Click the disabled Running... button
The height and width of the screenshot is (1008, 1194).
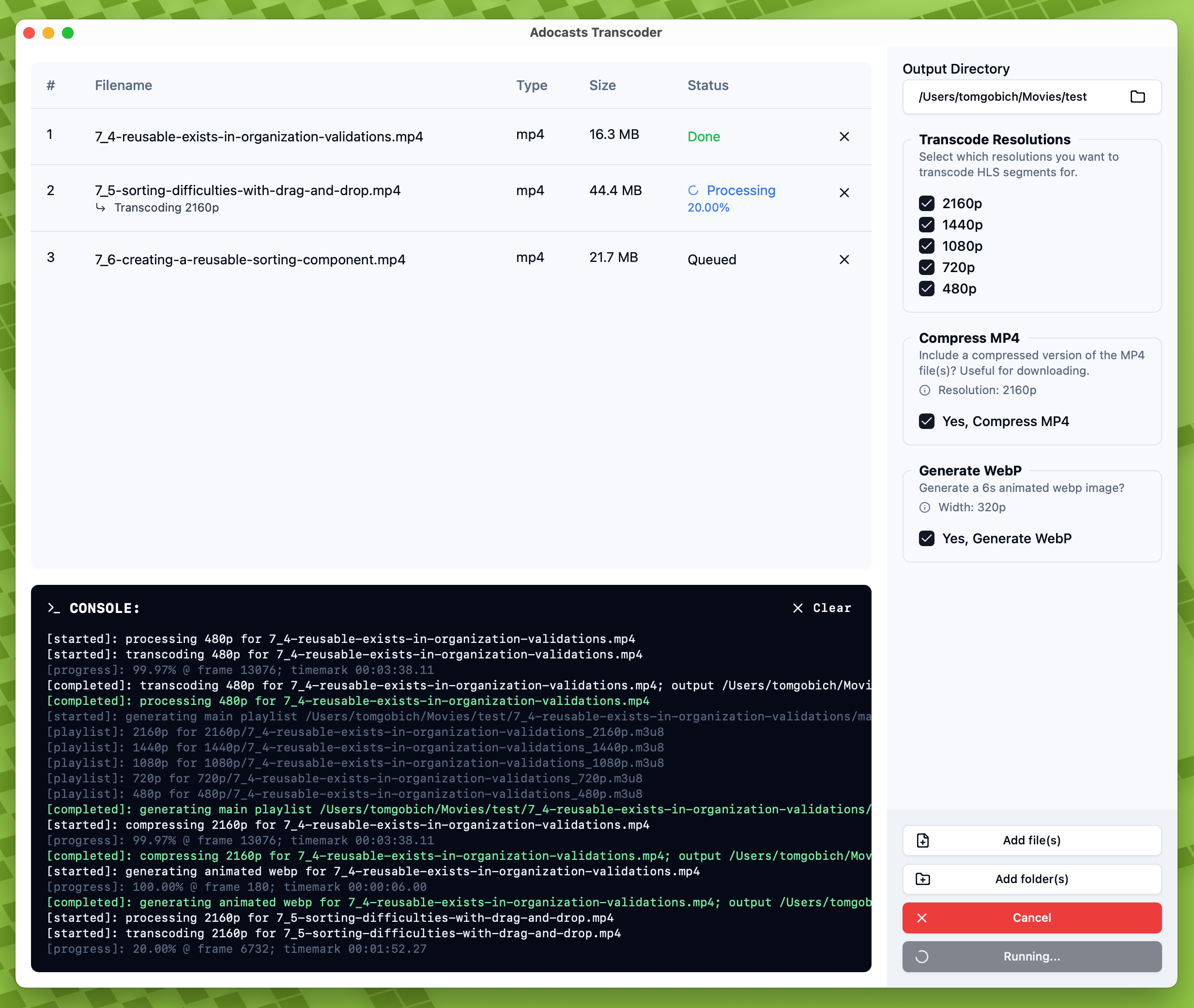pos(1032,957)
